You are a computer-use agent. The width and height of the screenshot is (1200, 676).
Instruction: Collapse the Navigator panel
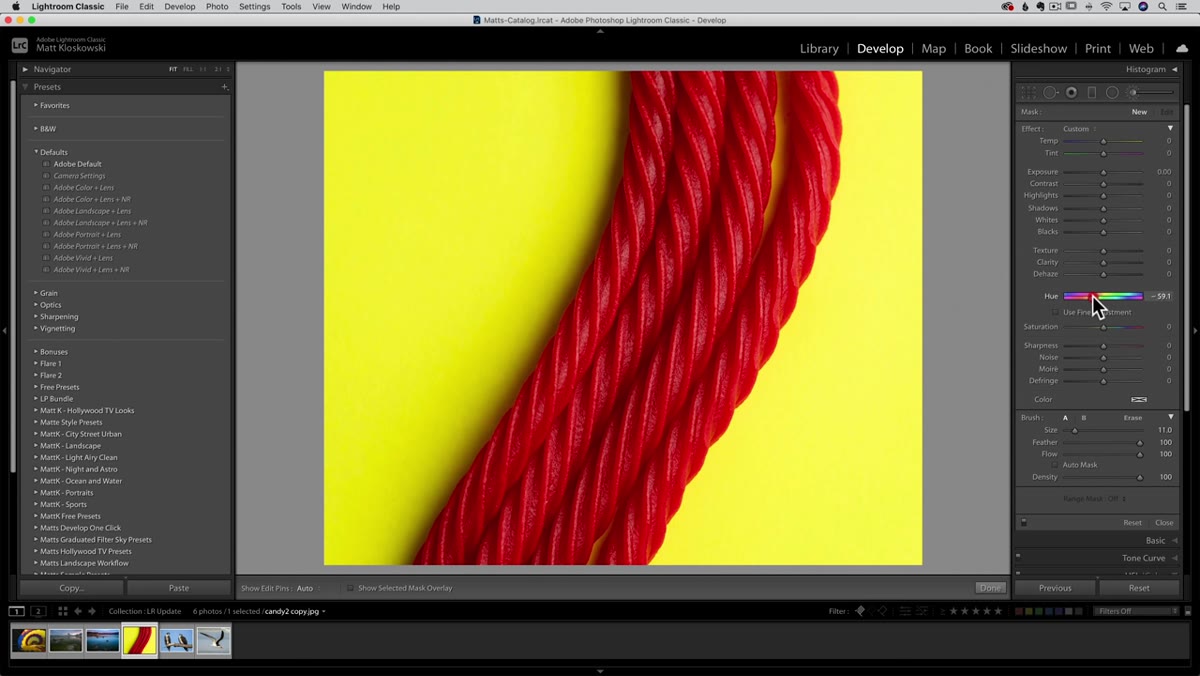(25, 69)
